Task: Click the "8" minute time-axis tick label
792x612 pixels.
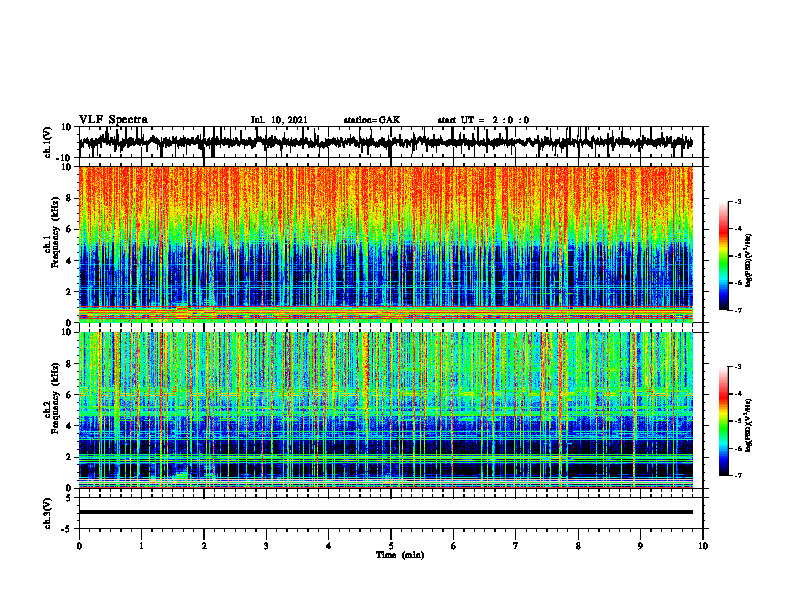Action: [x=578, y=546]
